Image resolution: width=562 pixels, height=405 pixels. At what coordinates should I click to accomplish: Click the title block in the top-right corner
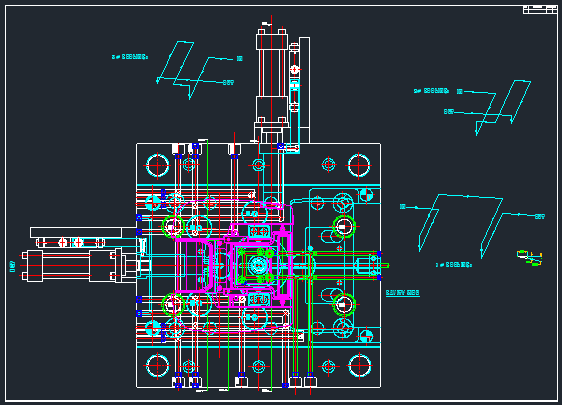(x=540, y=10)
